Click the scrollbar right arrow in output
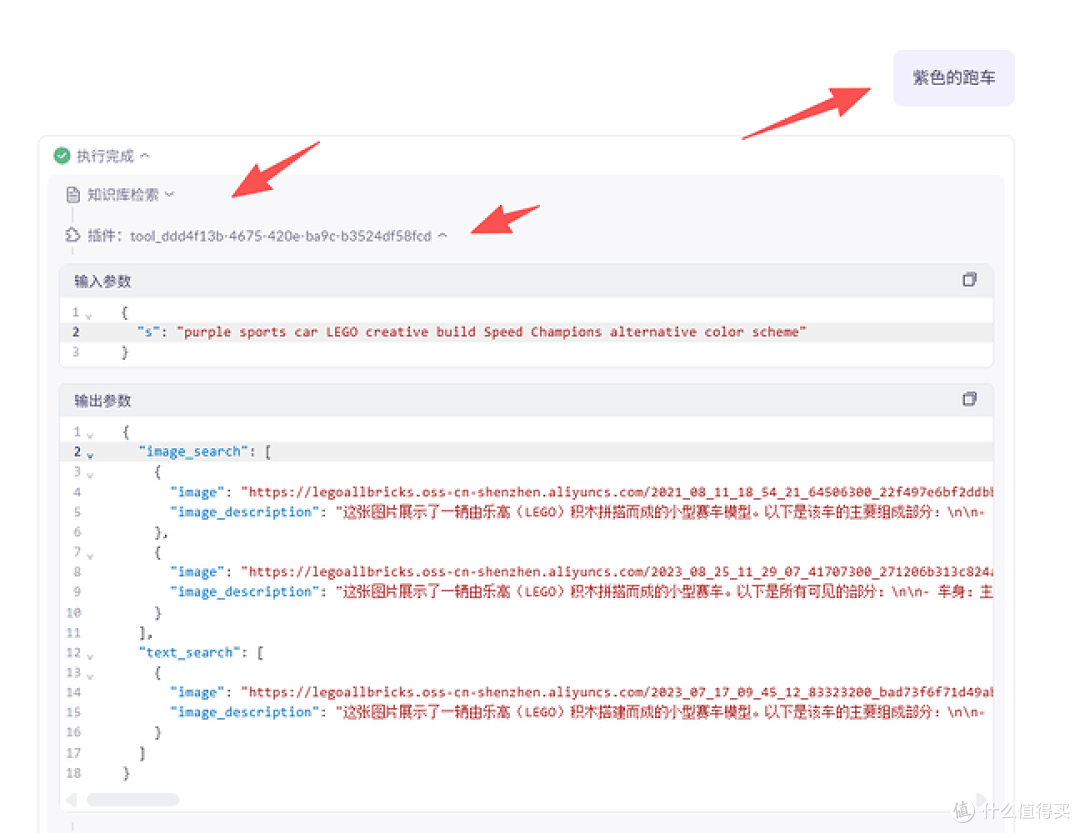 [982, 799]
